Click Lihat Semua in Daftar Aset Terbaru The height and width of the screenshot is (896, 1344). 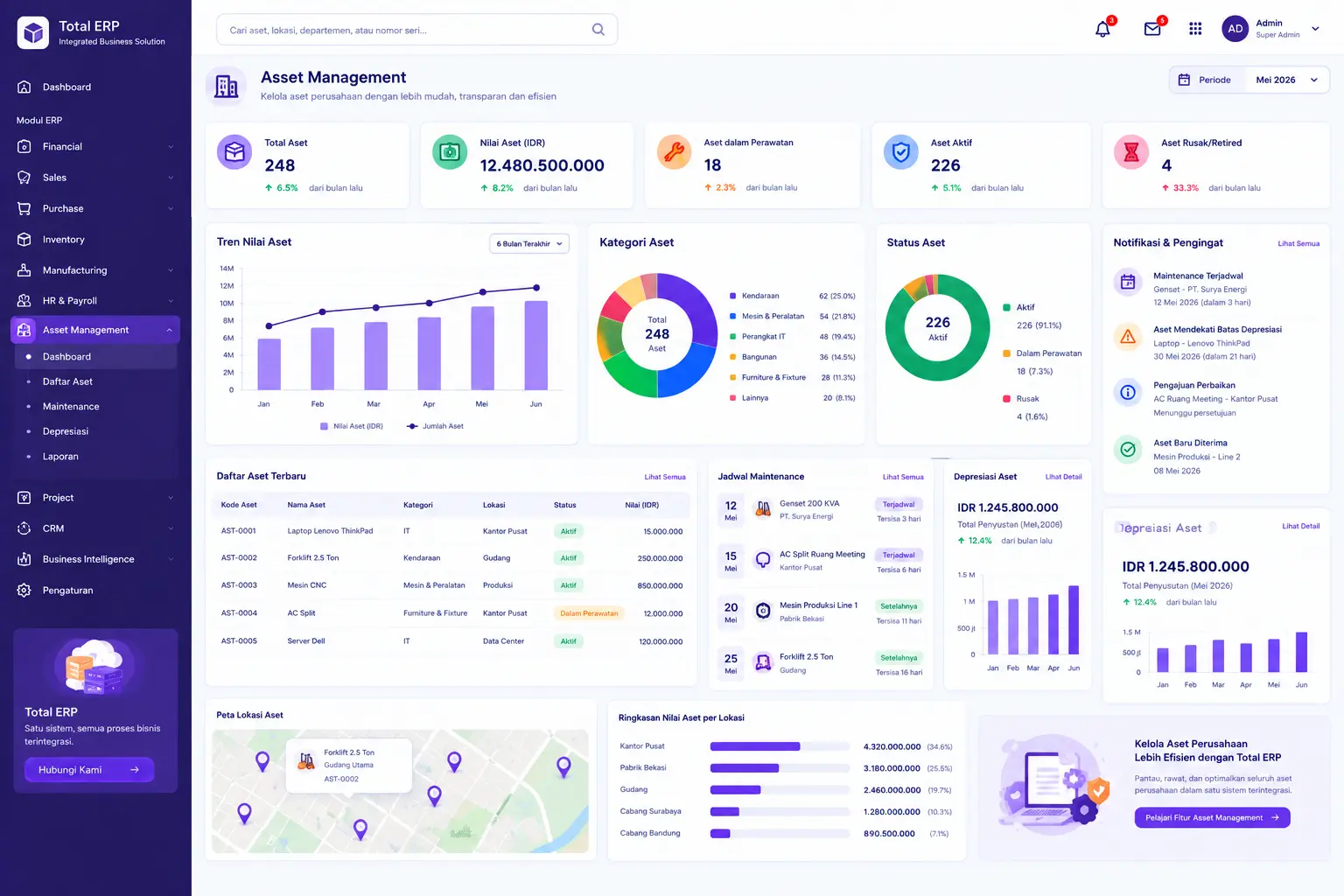coord(665,477)
